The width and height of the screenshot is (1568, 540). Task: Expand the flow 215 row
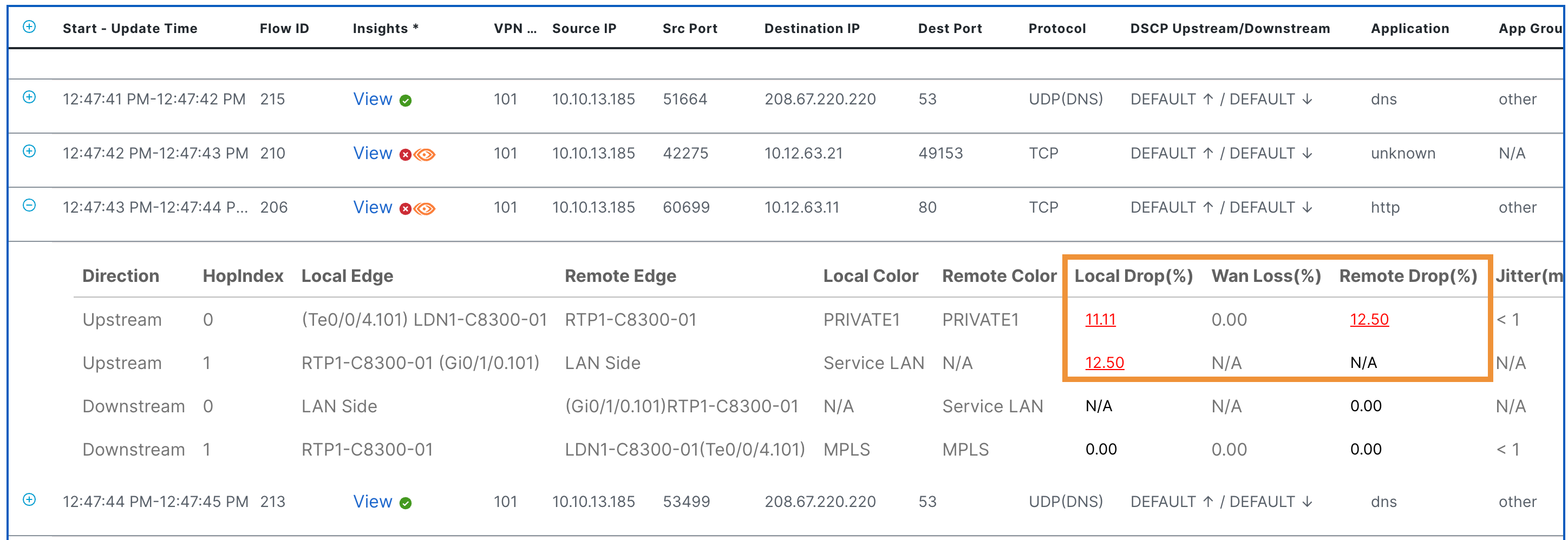tap(29, 97)
